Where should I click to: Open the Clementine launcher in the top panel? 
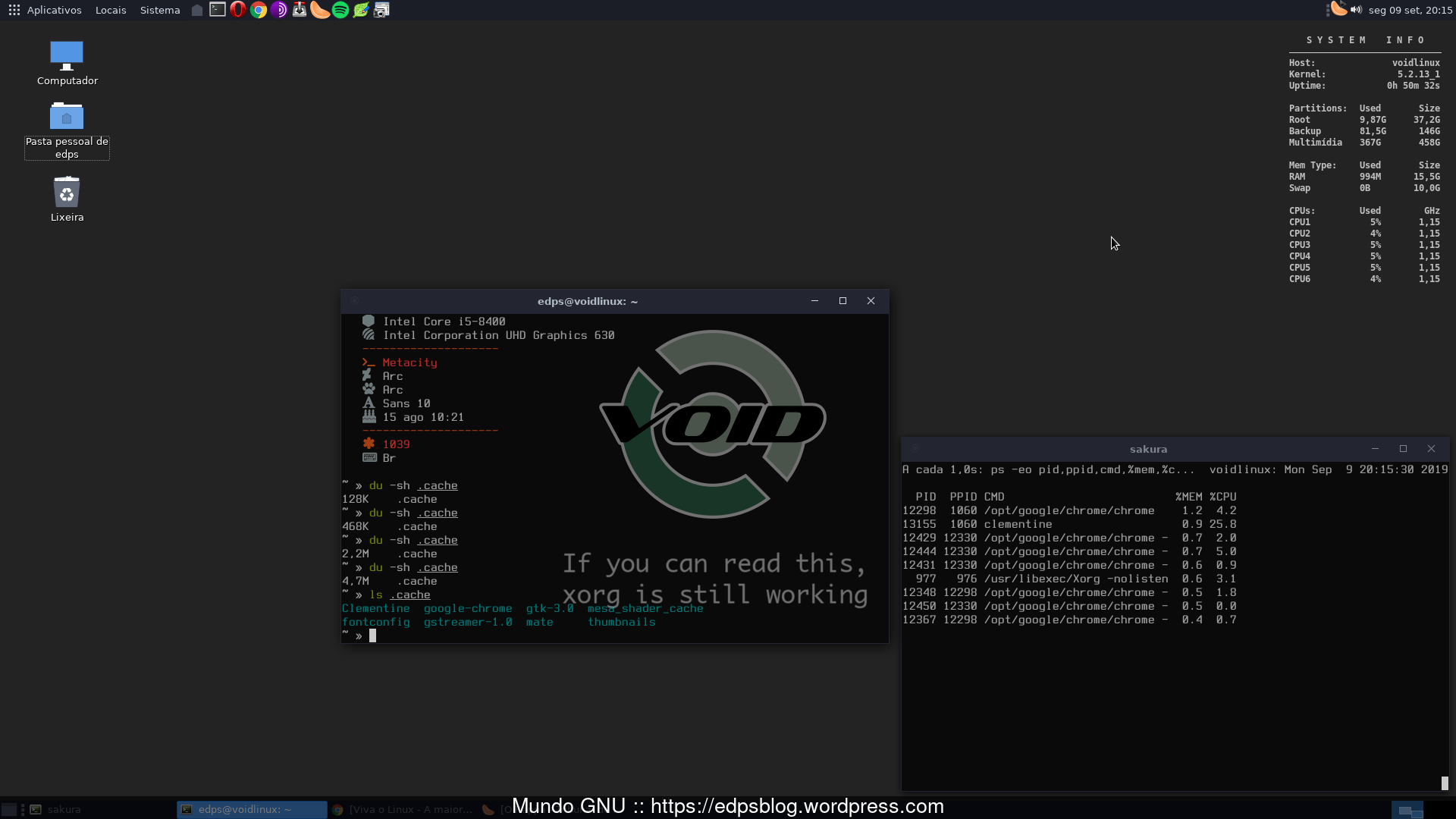pos(320,10)
